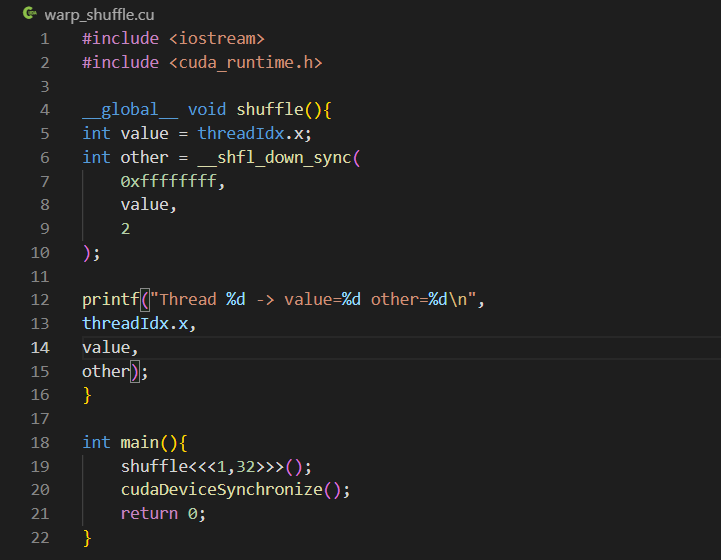Click 'threadIdx.x,' on line 13
The width and height of the screenshot is (721, 560).
point(139,324)
